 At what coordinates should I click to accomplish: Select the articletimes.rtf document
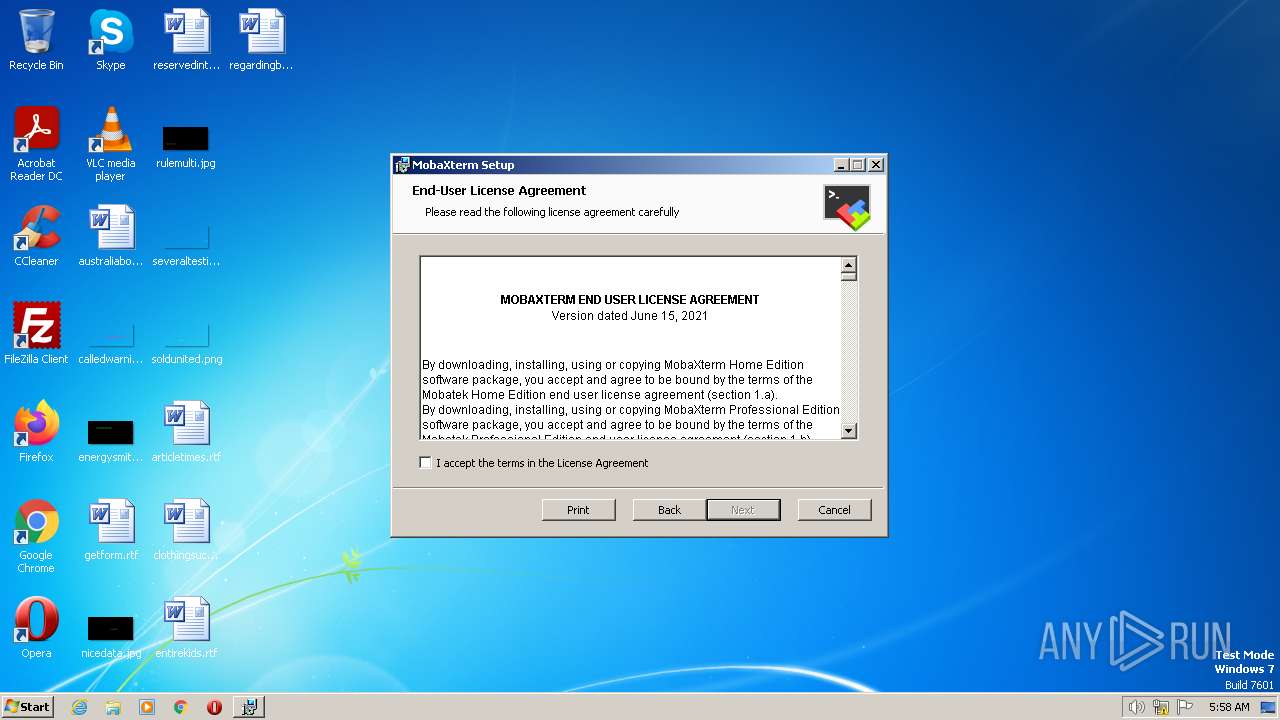pos(186,432)
